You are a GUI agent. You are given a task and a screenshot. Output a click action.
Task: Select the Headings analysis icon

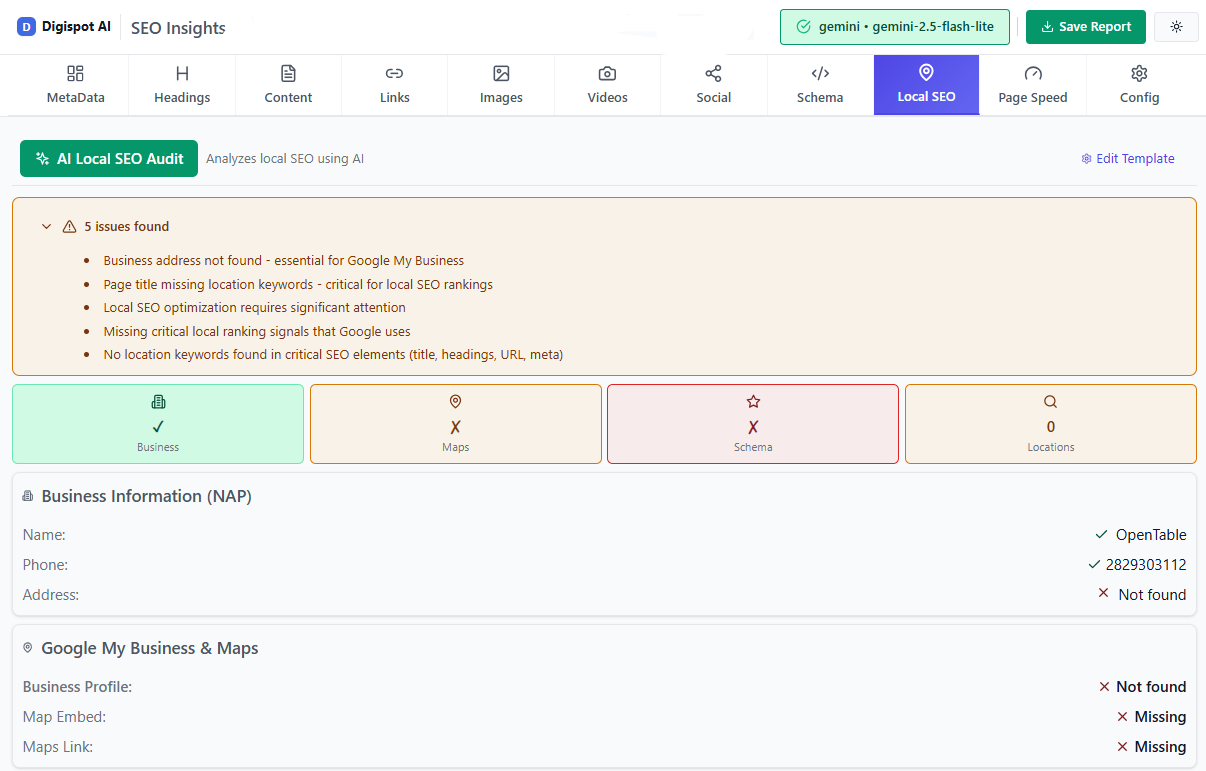click(x=181, y=73)
